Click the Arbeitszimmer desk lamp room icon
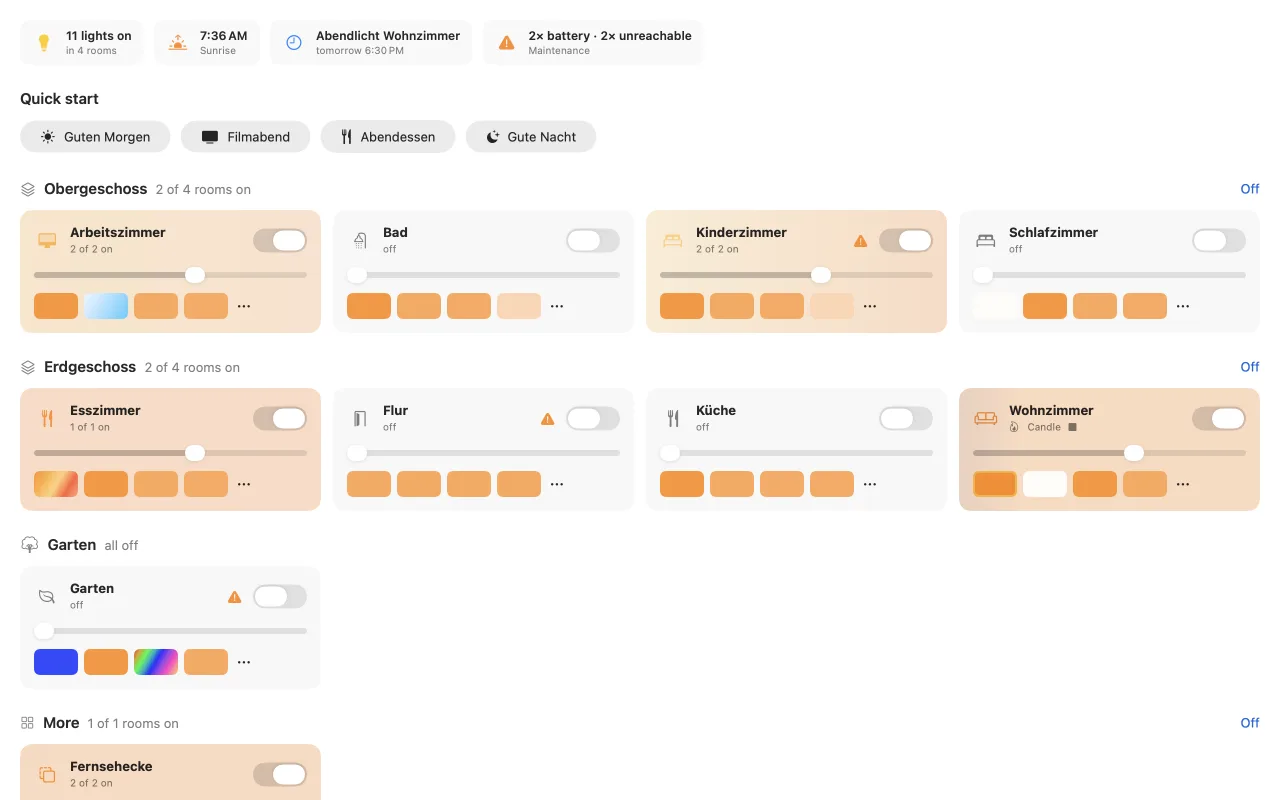This screenshot has width=1280, height=800. [47, 240]
